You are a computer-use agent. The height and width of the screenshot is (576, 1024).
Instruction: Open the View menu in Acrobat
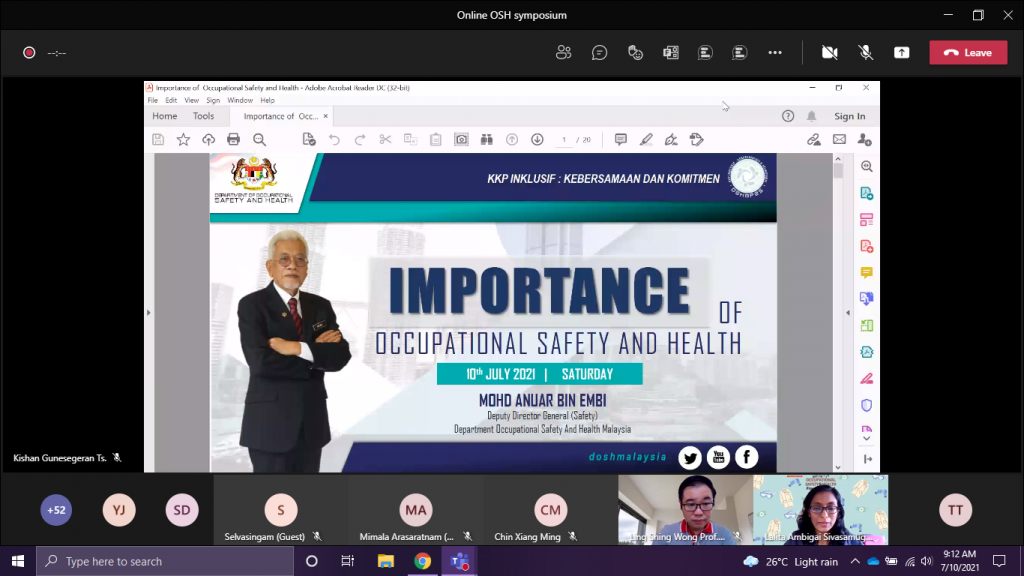191,101
